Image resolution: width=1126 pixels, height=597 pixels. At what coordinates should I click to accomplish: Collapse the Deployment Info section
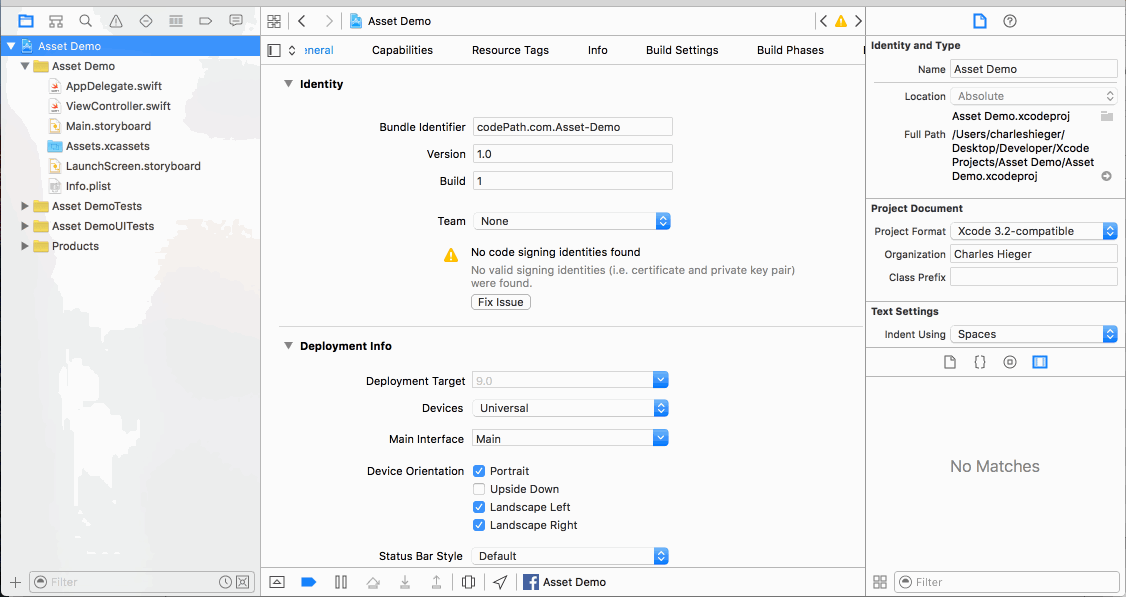tap(288, 346)
